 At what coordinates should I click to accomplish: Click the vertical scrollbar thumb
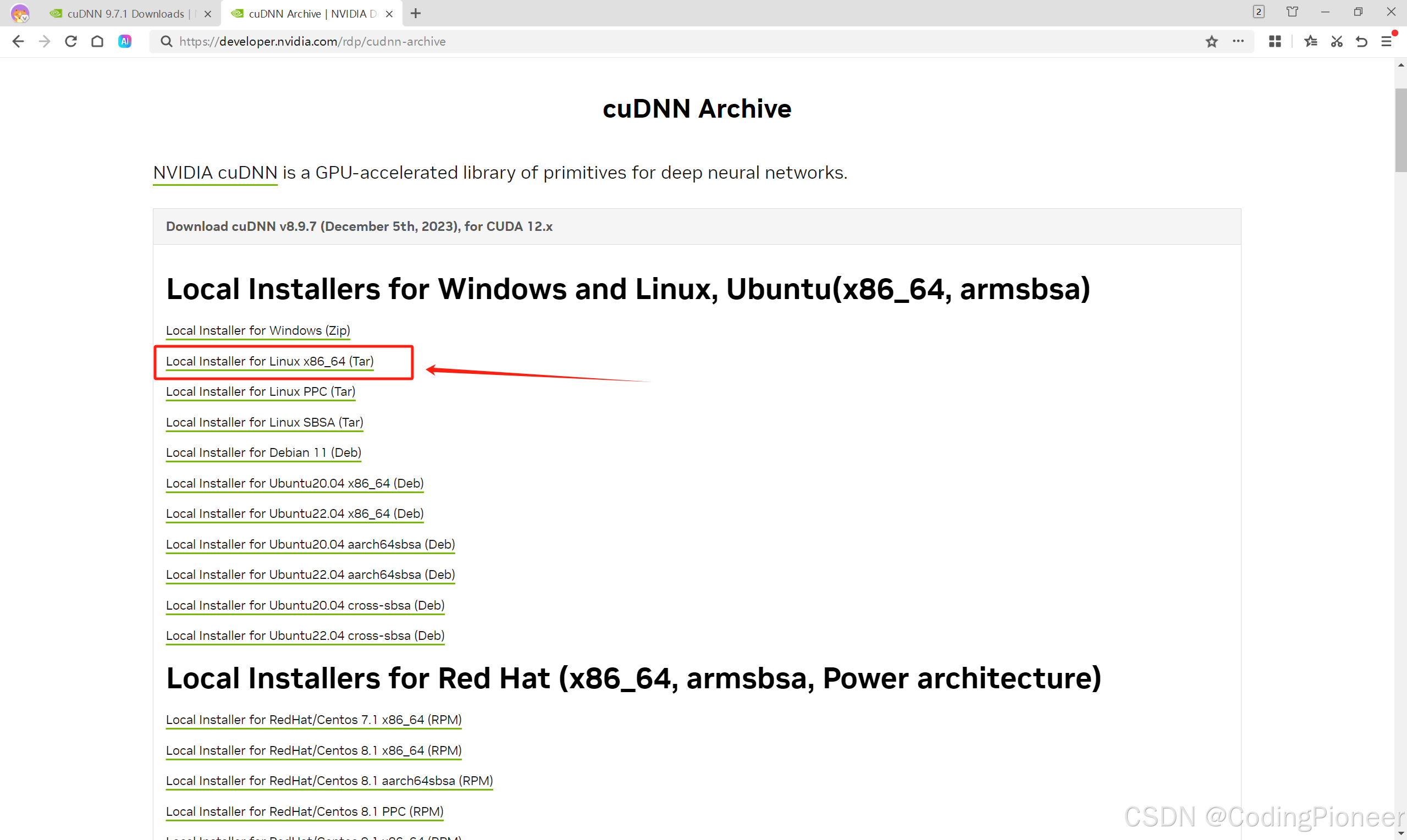point(1400,130)
